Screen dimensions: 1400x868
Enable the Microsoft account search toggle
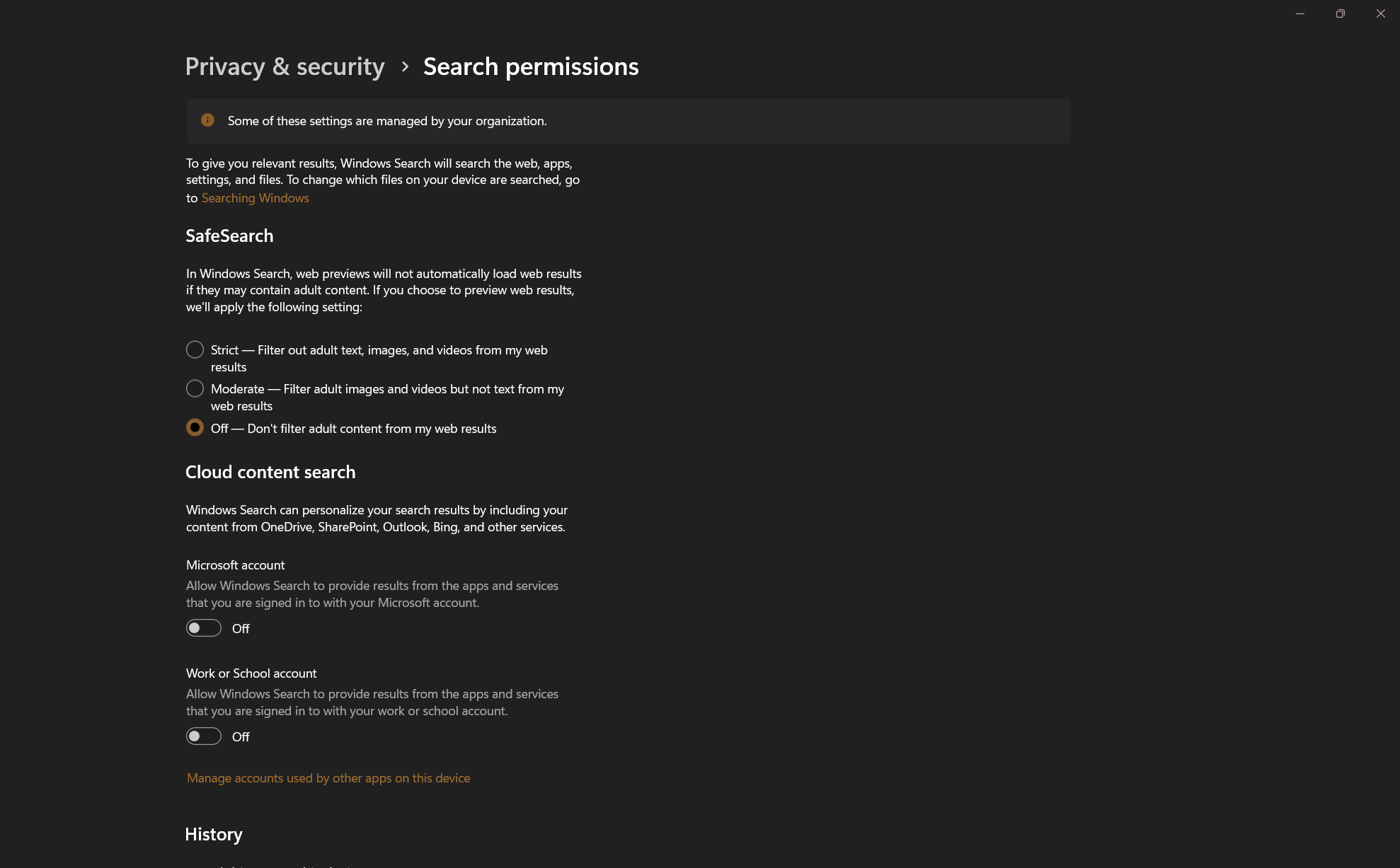click(x=204, y=628)
